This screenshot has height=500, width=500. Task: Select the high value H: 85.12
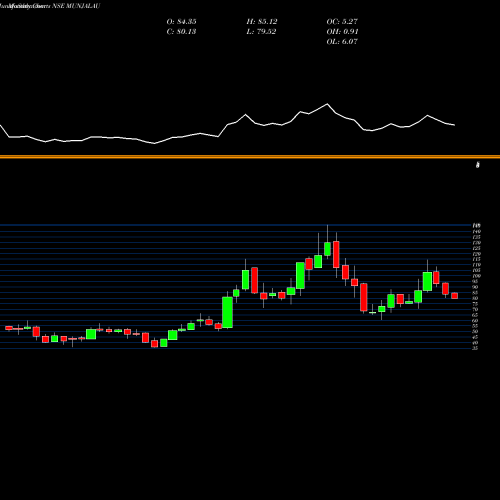pyautogui.click(x=262, y=22)
